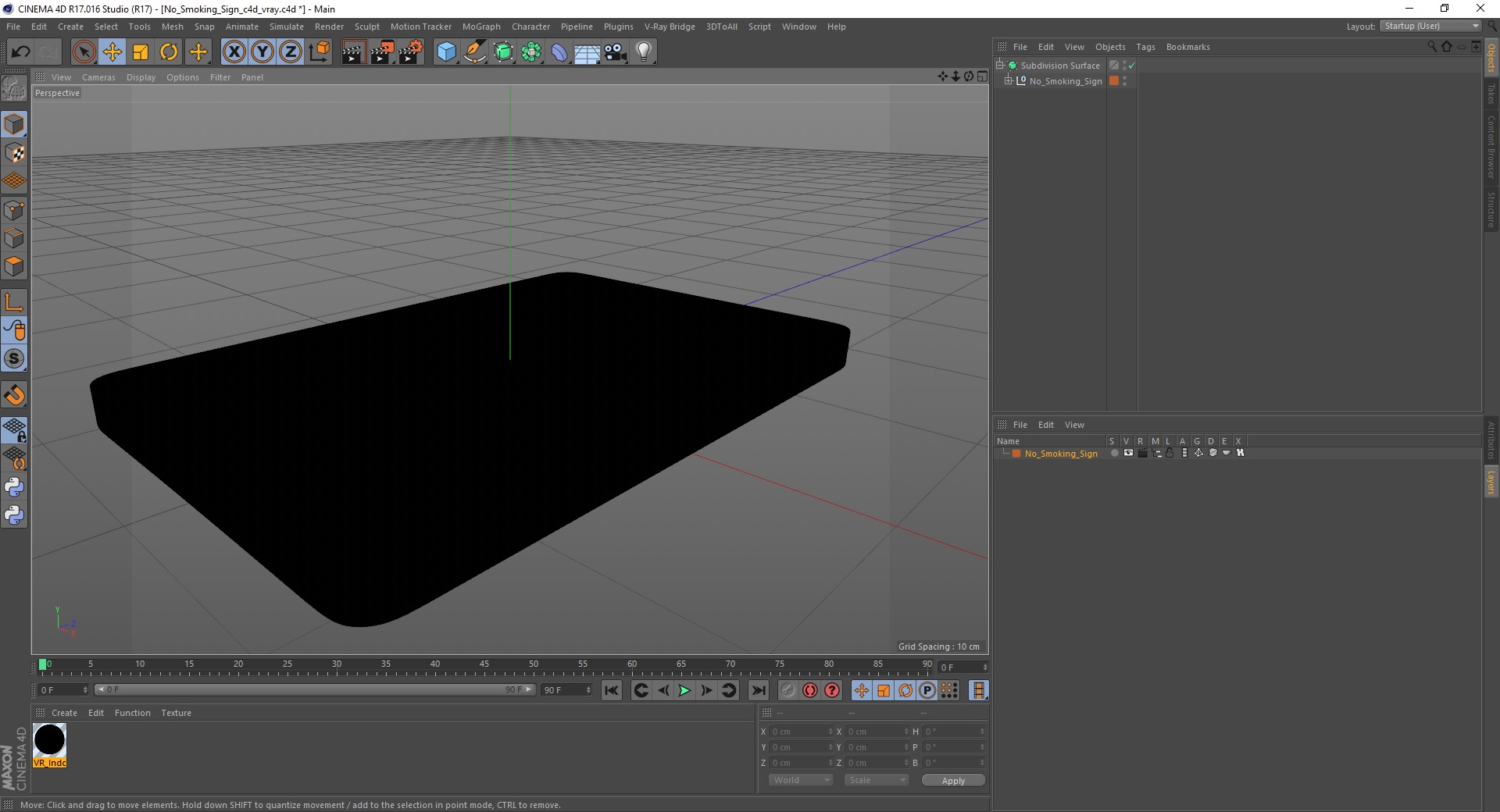Screen dimensions: 1500x812
Task: Select the Move tool
Action: click(112, 52)
